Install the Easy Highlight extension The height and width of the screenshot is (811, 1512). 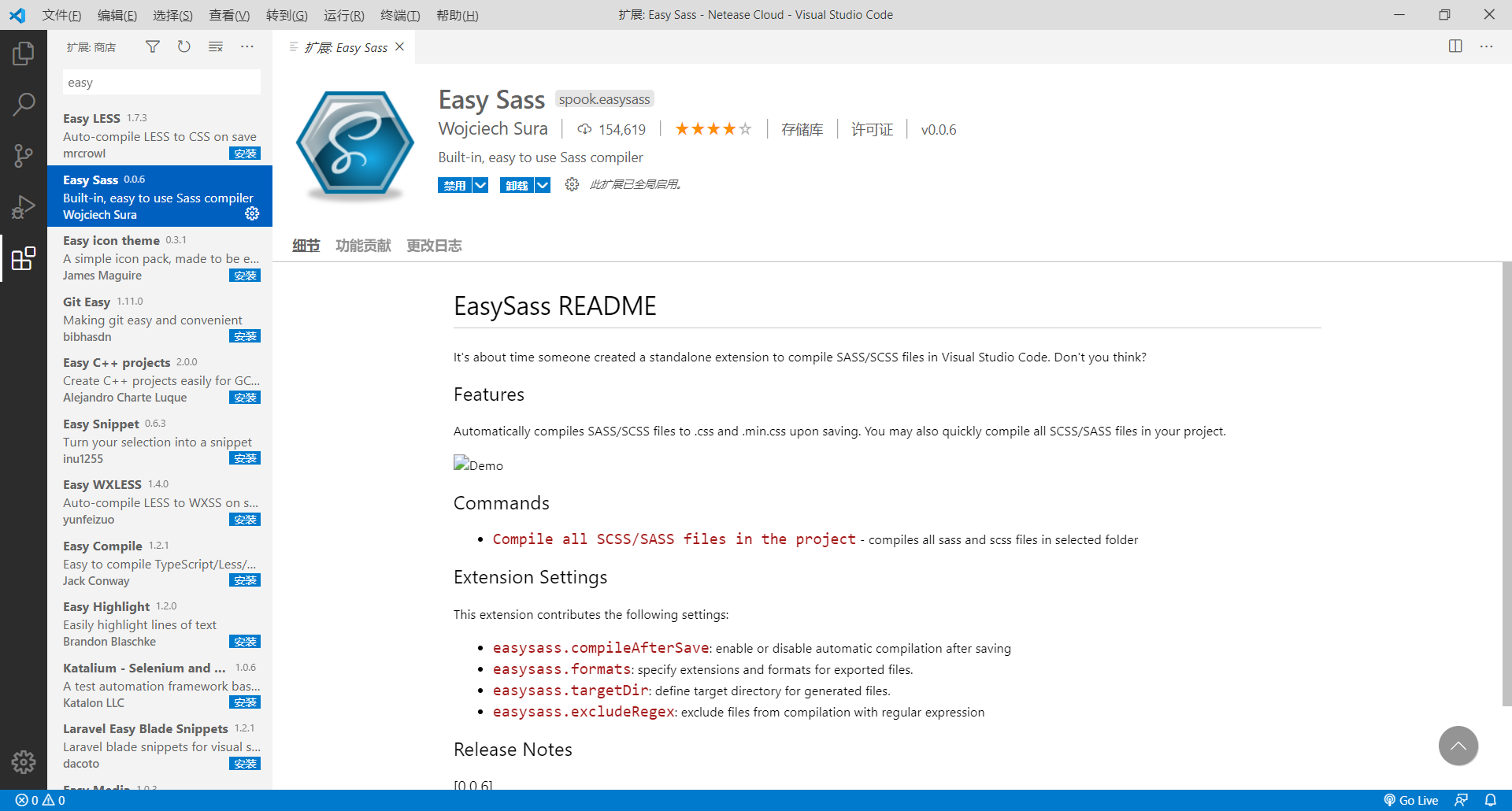245,642
